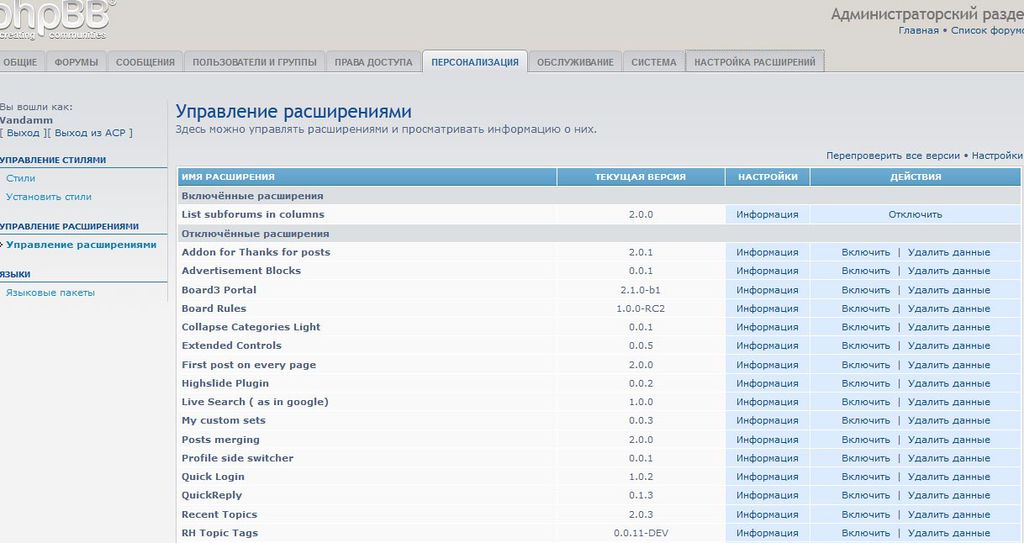The image size is (1024, 543).
Task: View Информация for Board Rules extension
Action: 767,309
